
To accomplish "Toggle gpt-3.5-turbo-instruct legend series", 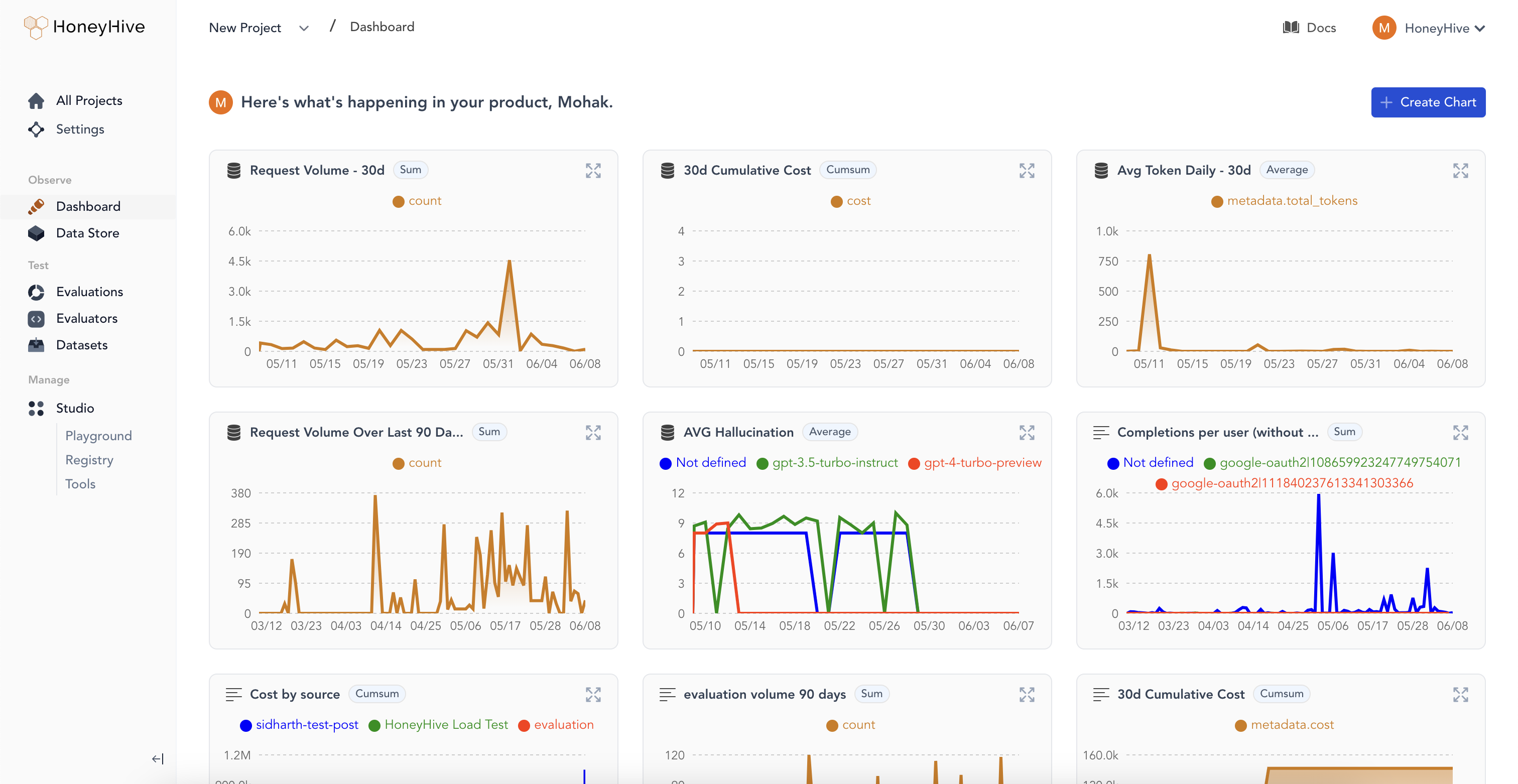I will [834, 463].
